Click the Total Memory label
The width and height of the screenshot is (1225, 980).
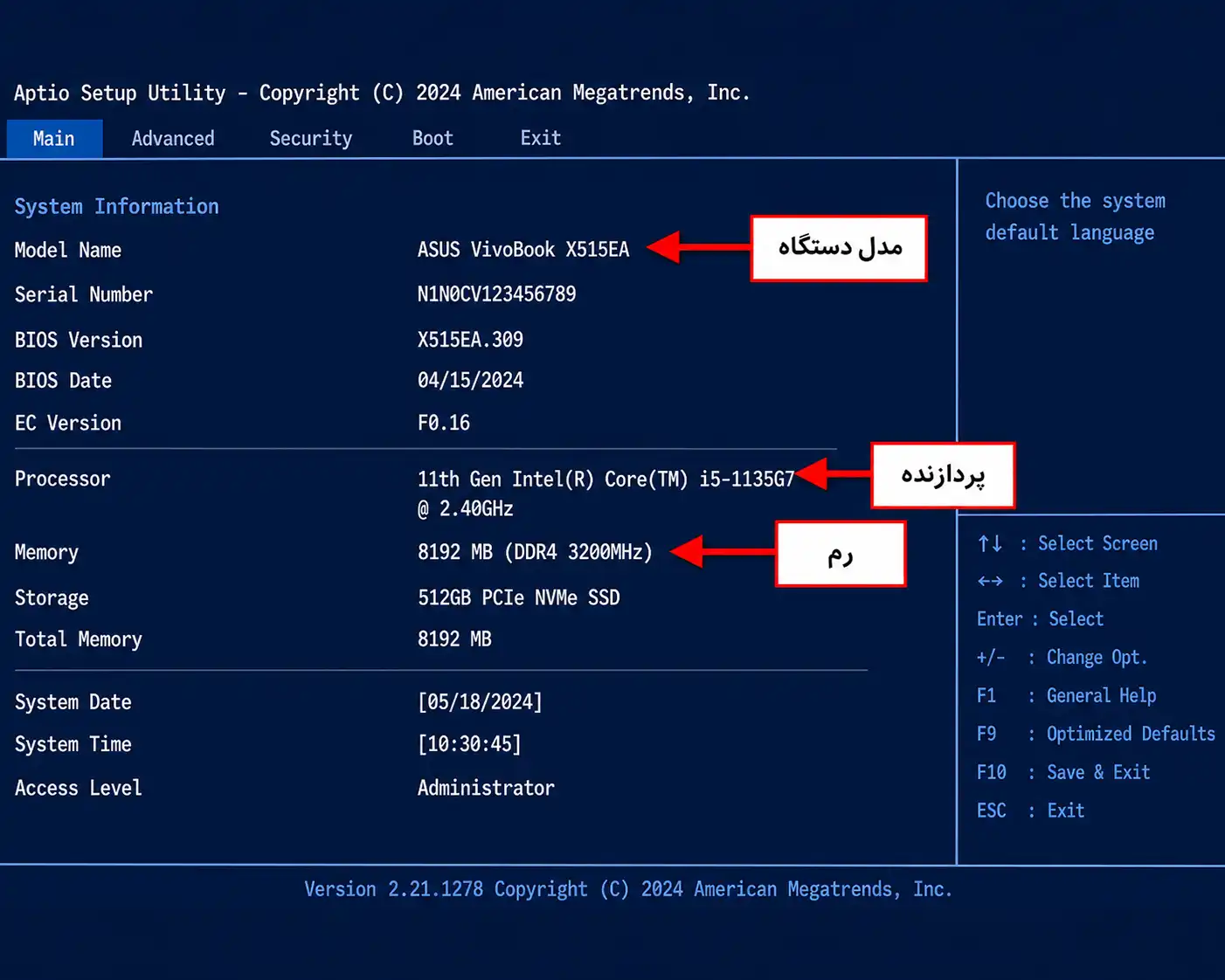coord(79,639)
